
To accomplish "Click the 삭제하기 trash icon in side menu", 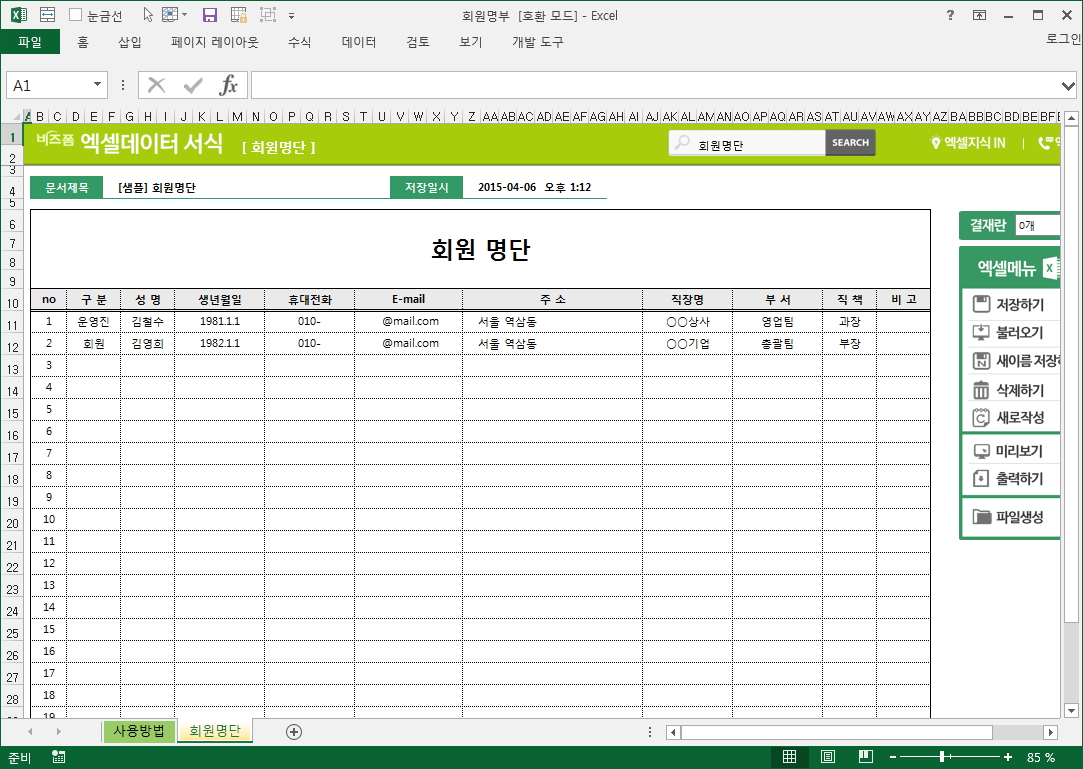I will coord(981,390).
